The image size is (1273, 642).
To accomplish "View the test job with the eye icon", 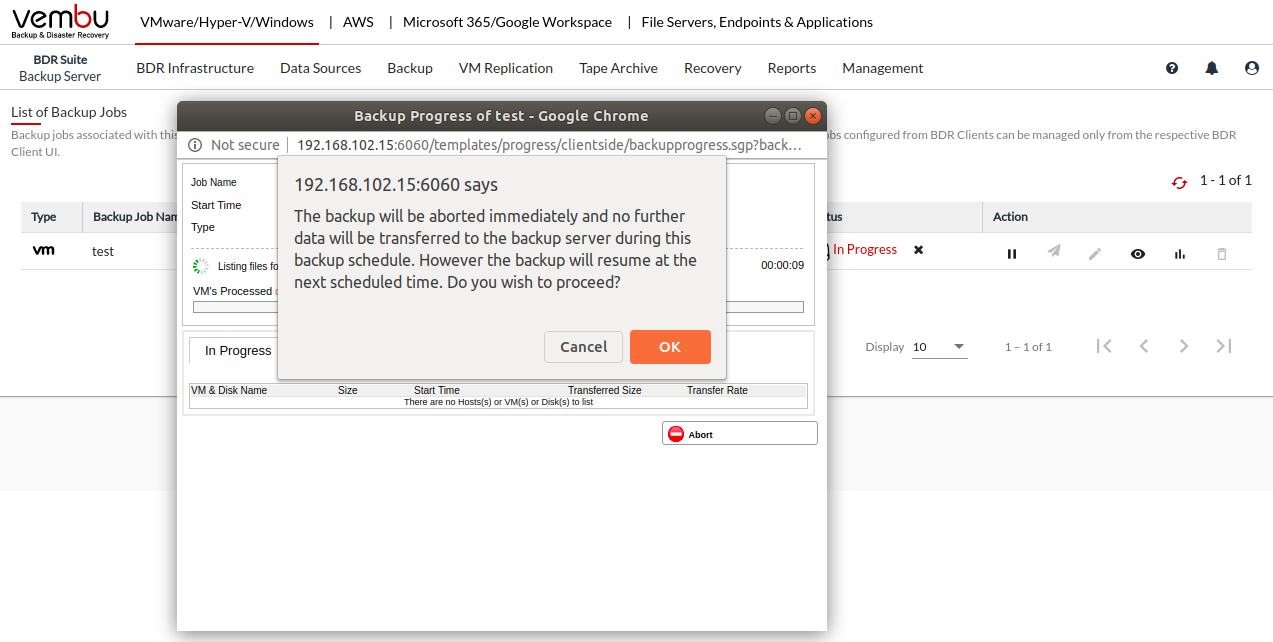I will click(1138, 254).
